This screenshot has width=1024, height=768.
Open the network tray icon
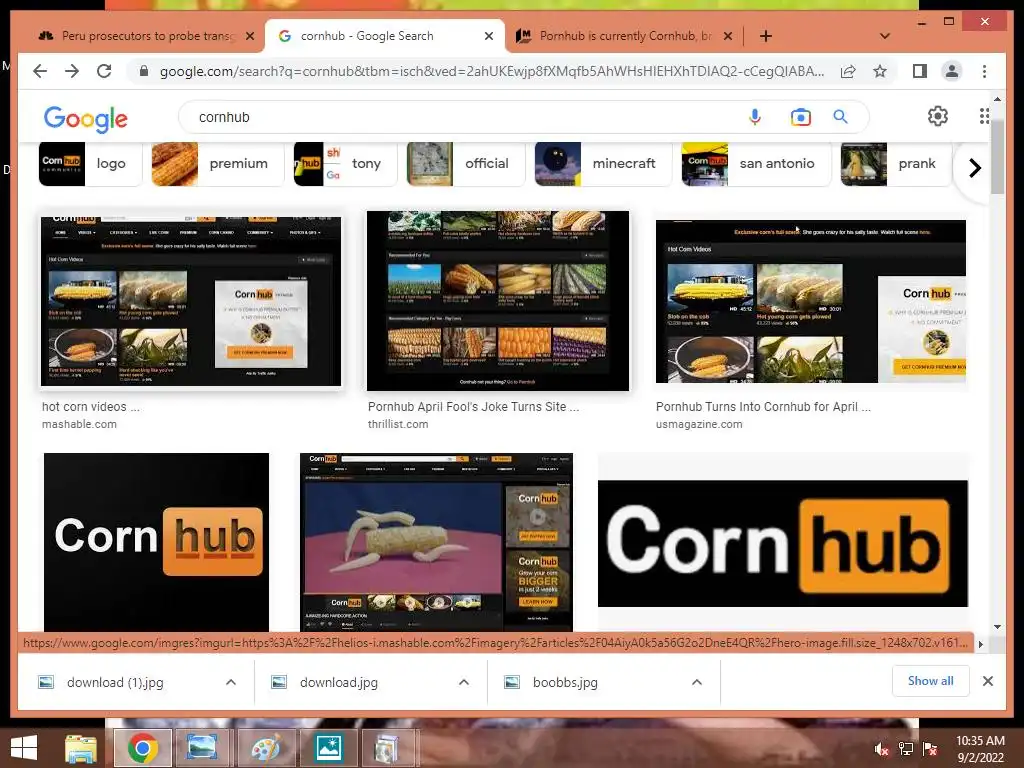[906, 749]
